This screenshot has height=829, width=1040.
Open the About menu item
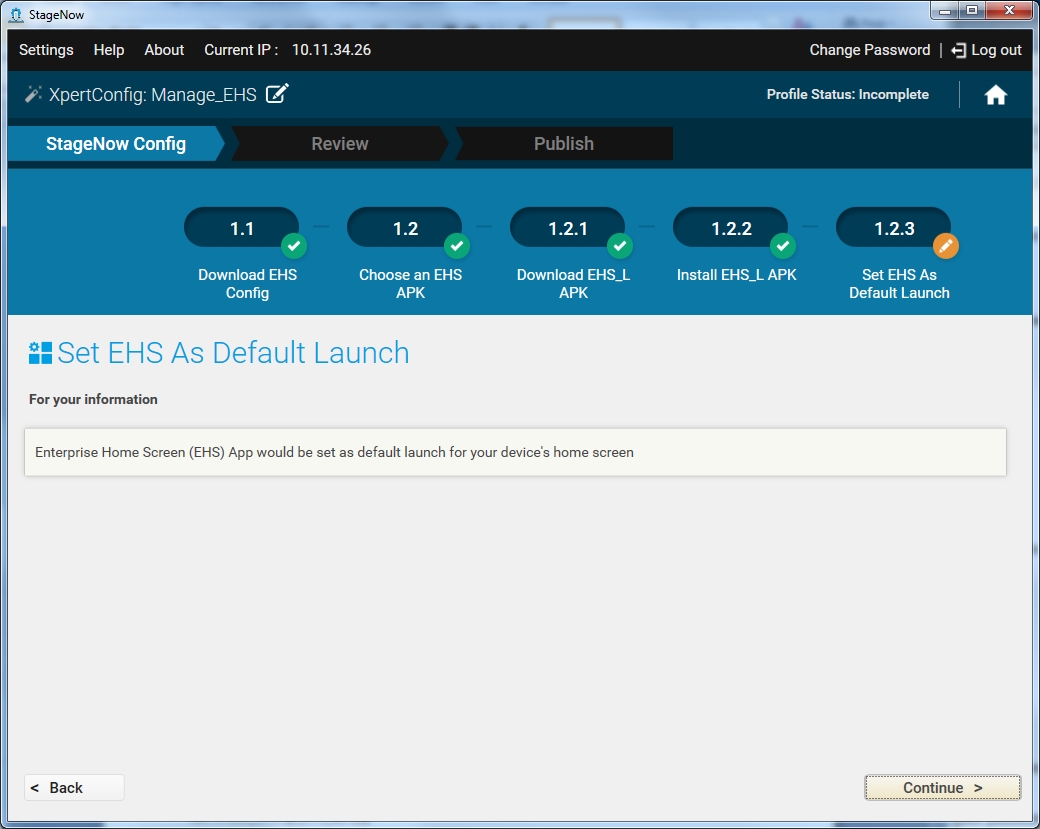164,50
